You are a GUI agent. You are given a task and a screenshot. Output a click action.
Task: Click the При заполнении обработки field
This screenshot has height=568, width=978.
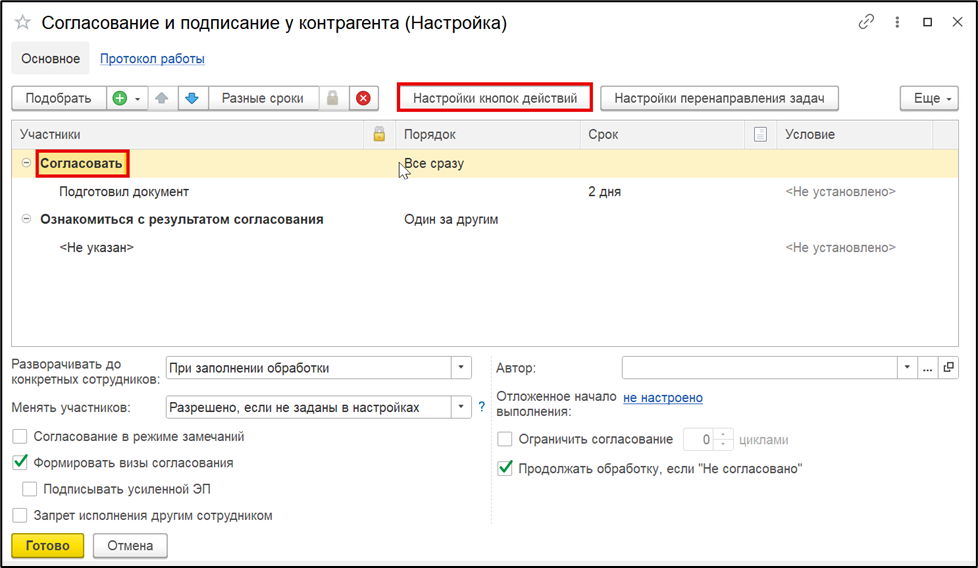[x=309, y=368]
